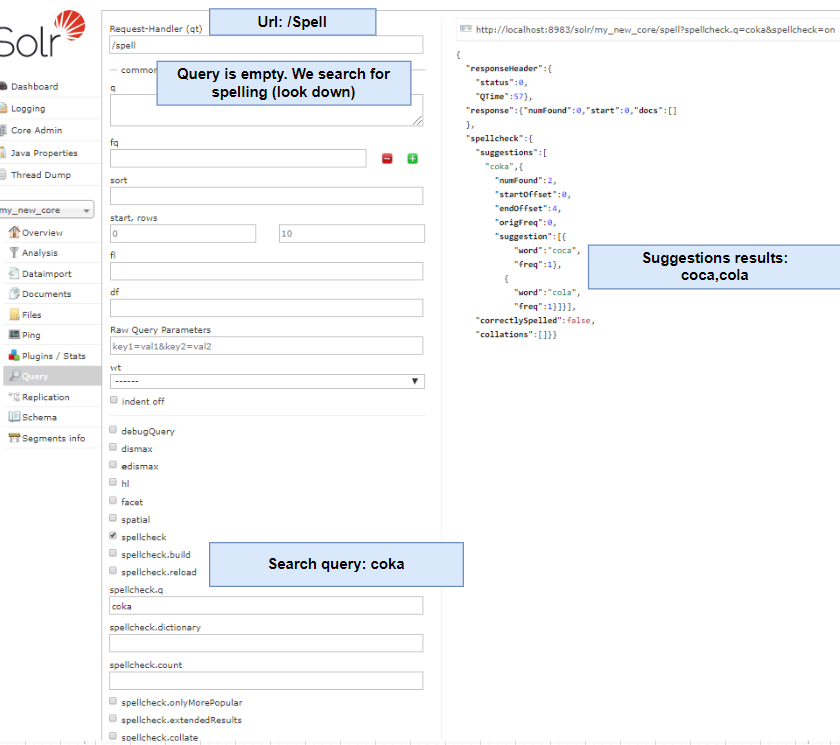The width and height of the screenshot is (840, 745).
Task: Remove fq filter with red minus icon
Action: coord(387,159)
